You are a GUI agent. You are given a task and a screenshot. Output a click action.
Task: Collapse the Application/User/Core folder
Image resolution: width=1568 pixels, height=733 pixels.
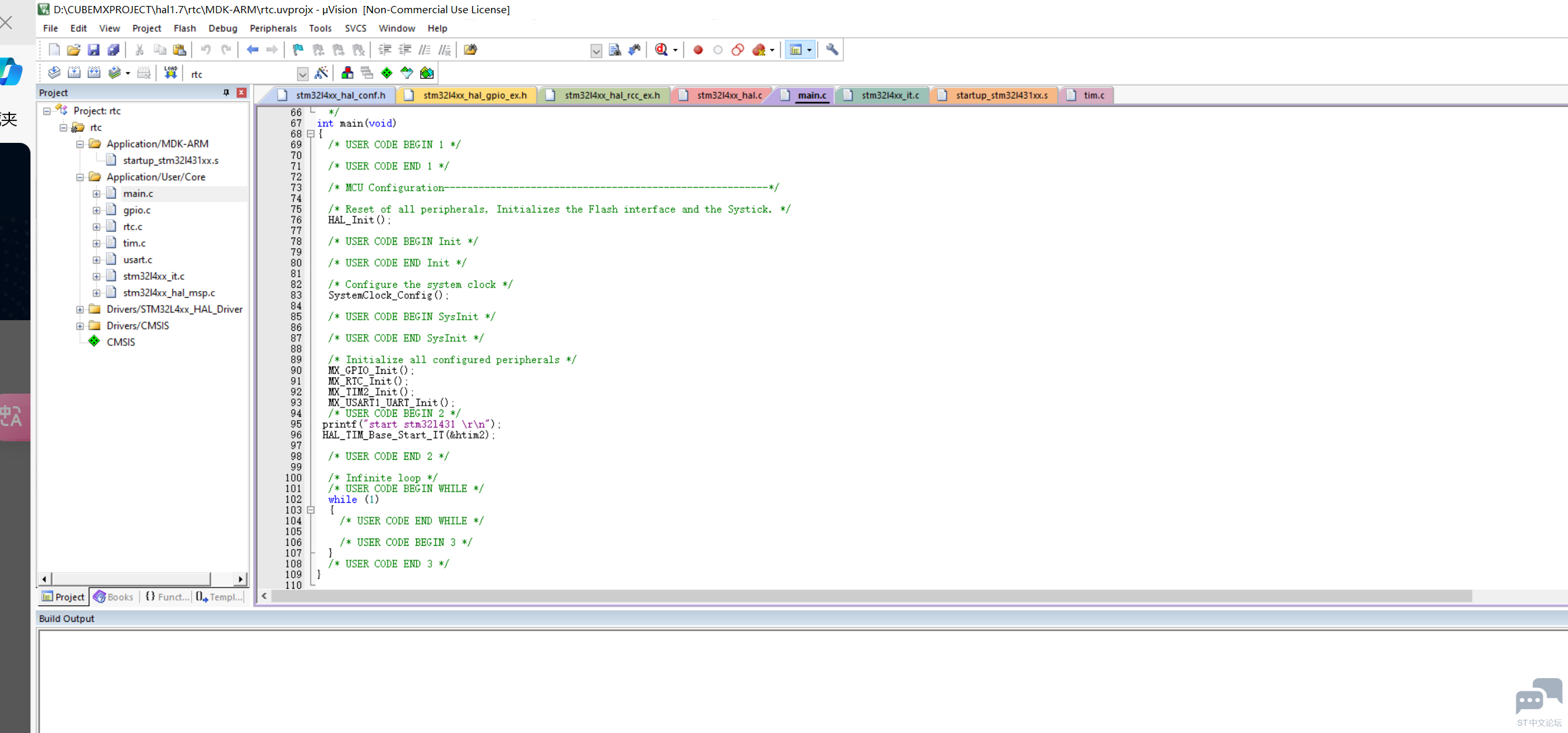(x=80, y=177)
